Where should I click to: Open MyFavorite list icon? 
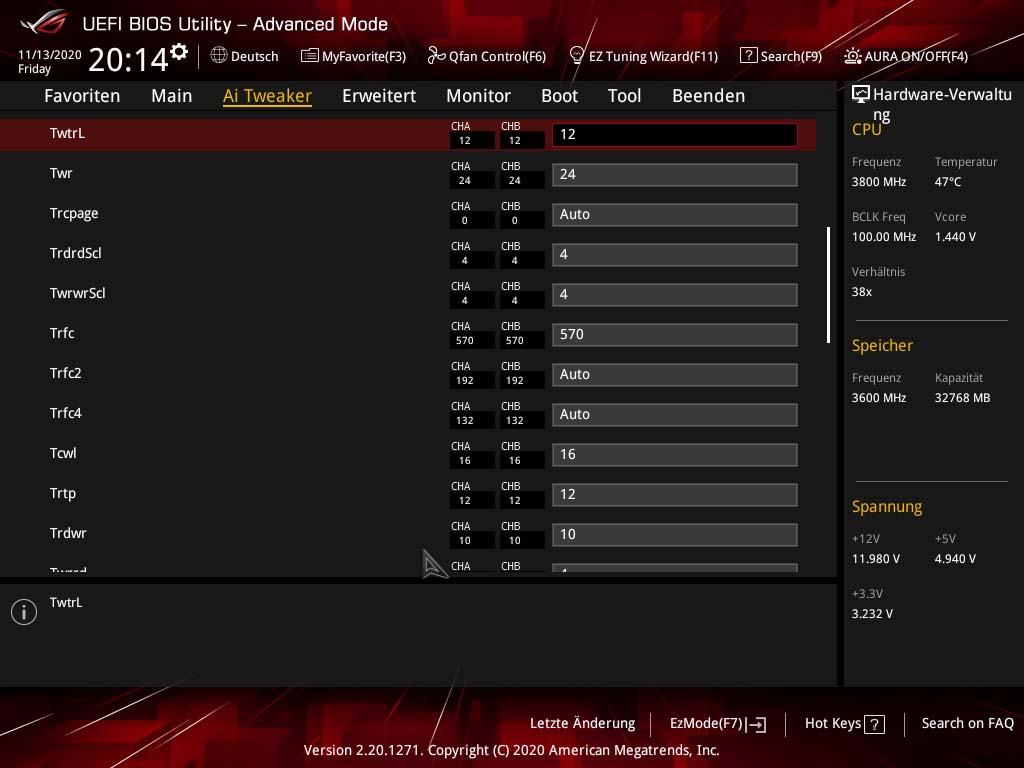pyautogui.click(x=310, y=56)
